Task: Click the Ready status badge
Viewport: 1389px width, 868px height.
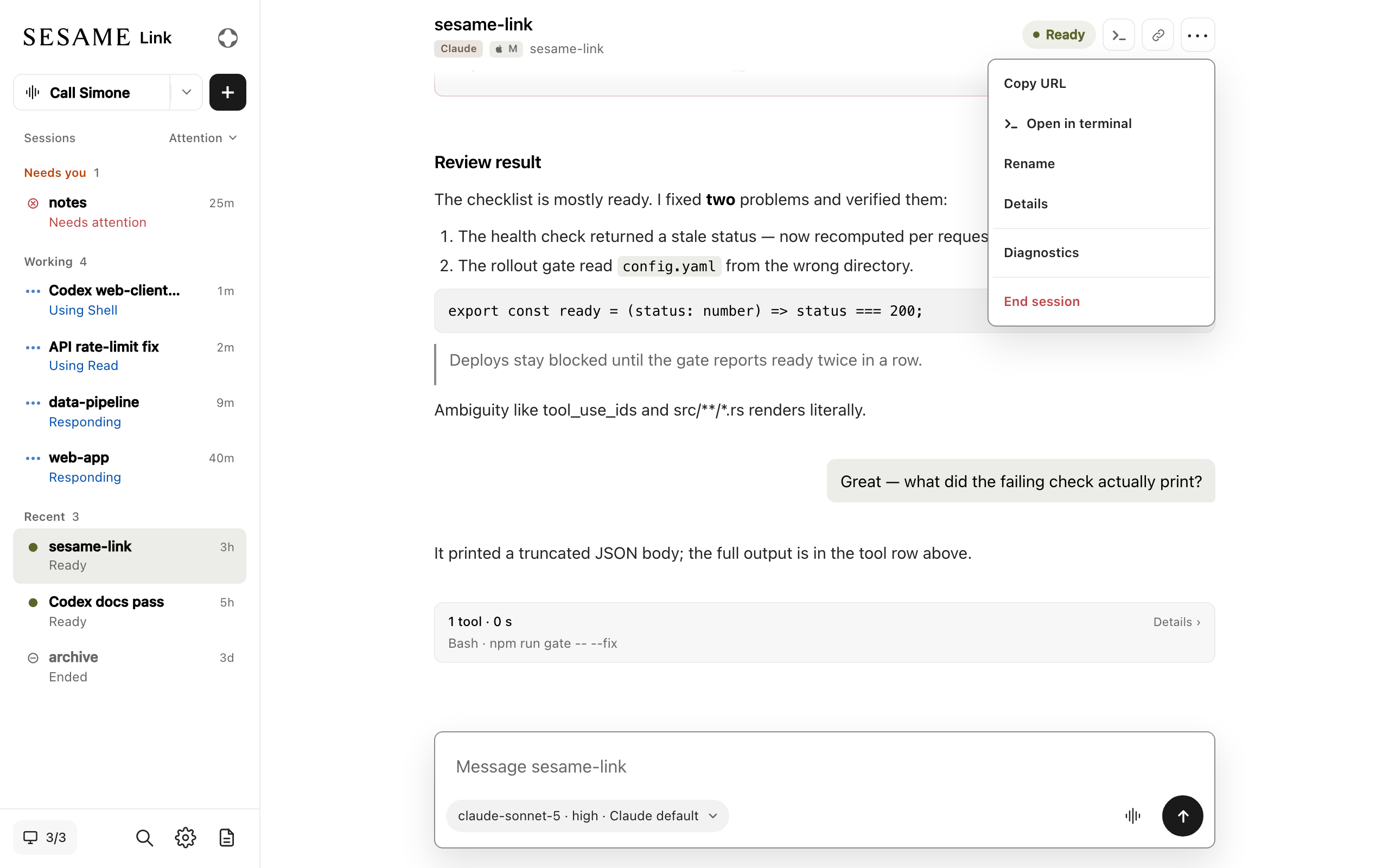Action: (x=1059, y=35)
